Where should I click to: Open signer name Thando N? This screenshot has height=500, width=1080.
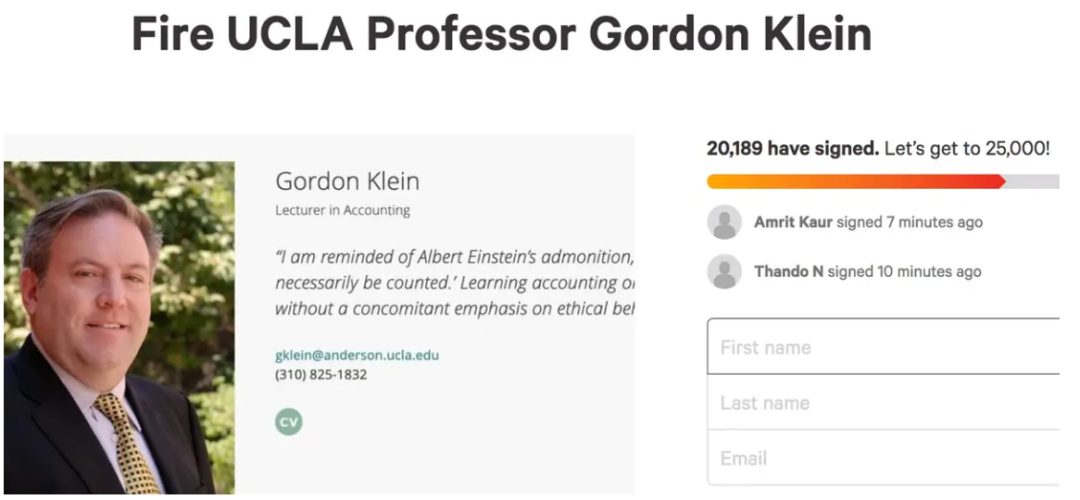(x=789, y=271)
